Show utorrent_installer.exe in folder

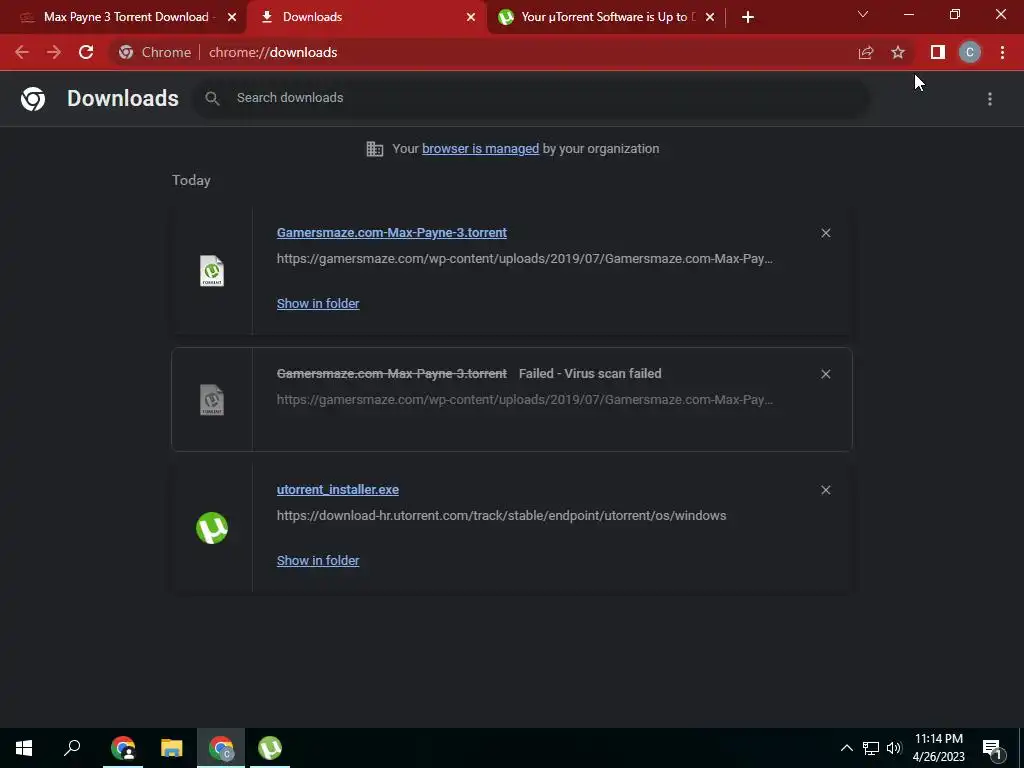point(318,560)
